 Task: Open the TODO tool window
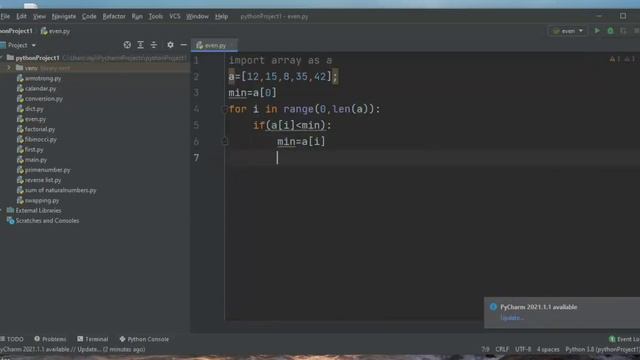pyautogui.click(x=12, y=339)
